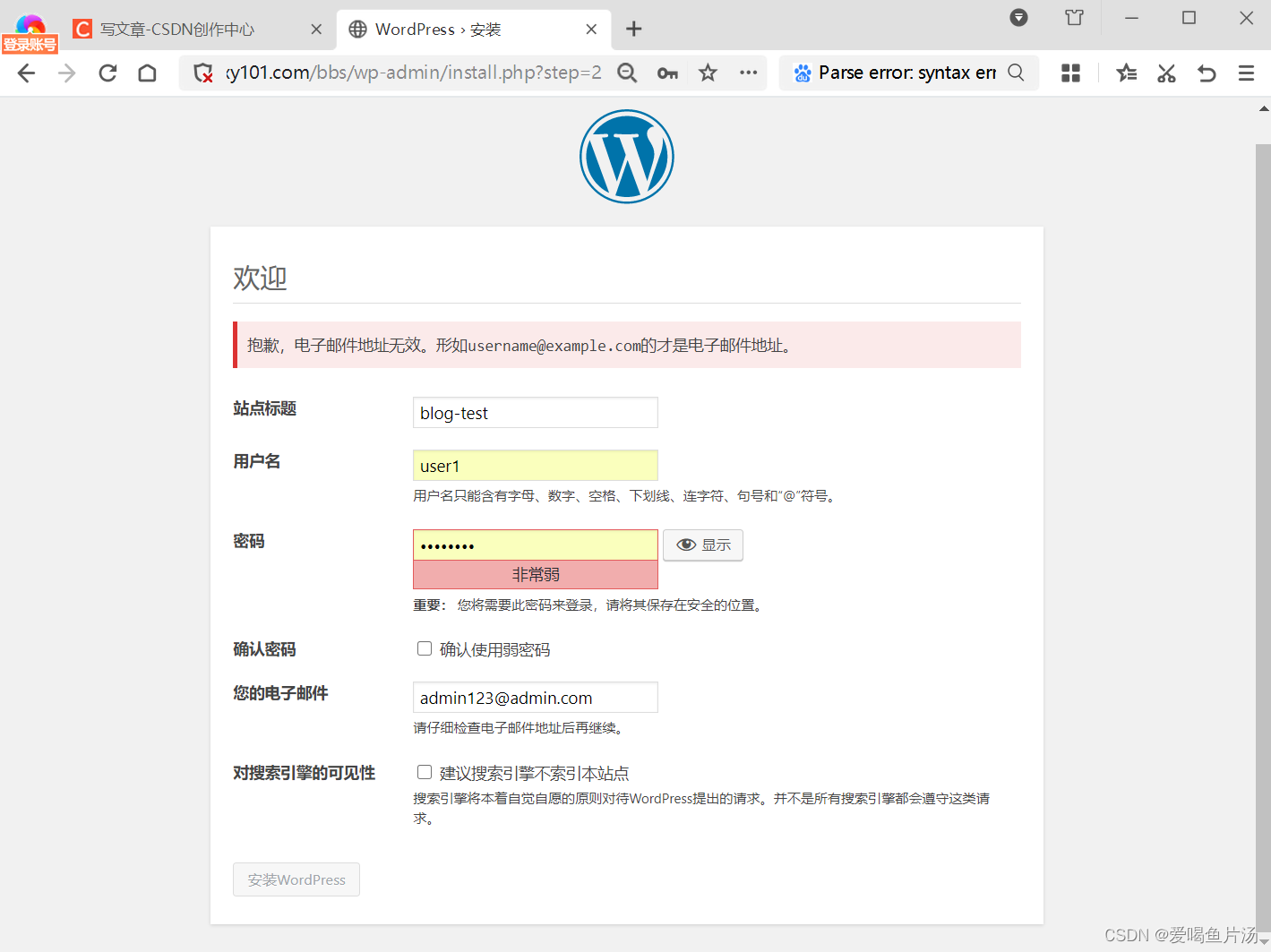Click the search engine visibility description text
Image resolution: width=1271 pixels, height=952 pixels.
[701, 808]
